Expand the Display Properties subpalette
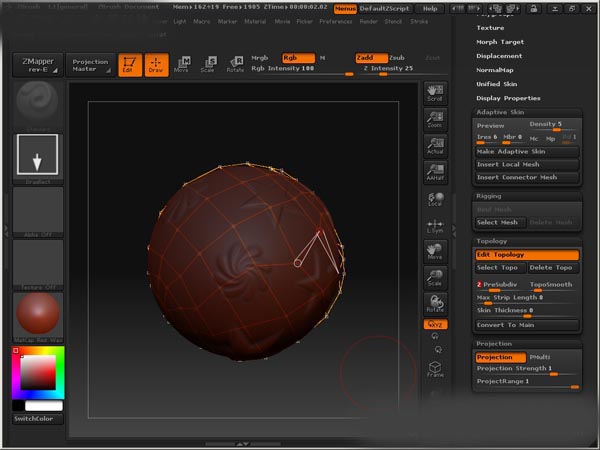 coord(508,98)
